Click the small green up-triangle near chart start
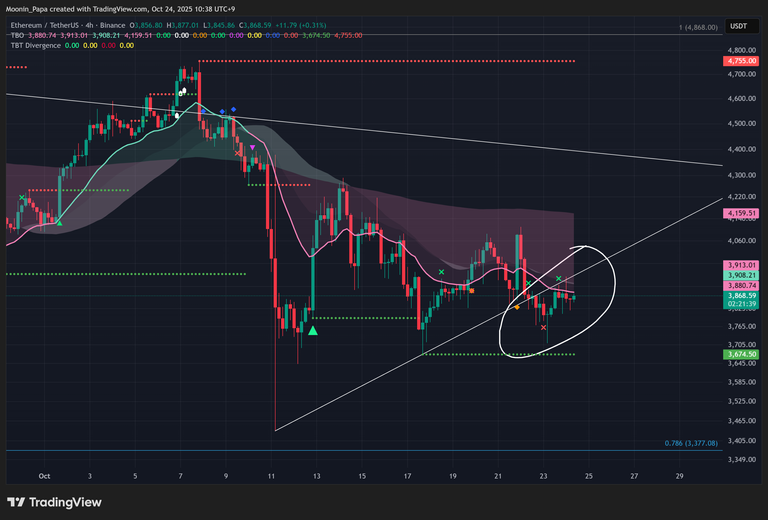The image size is (768, 520). point(59,222)
